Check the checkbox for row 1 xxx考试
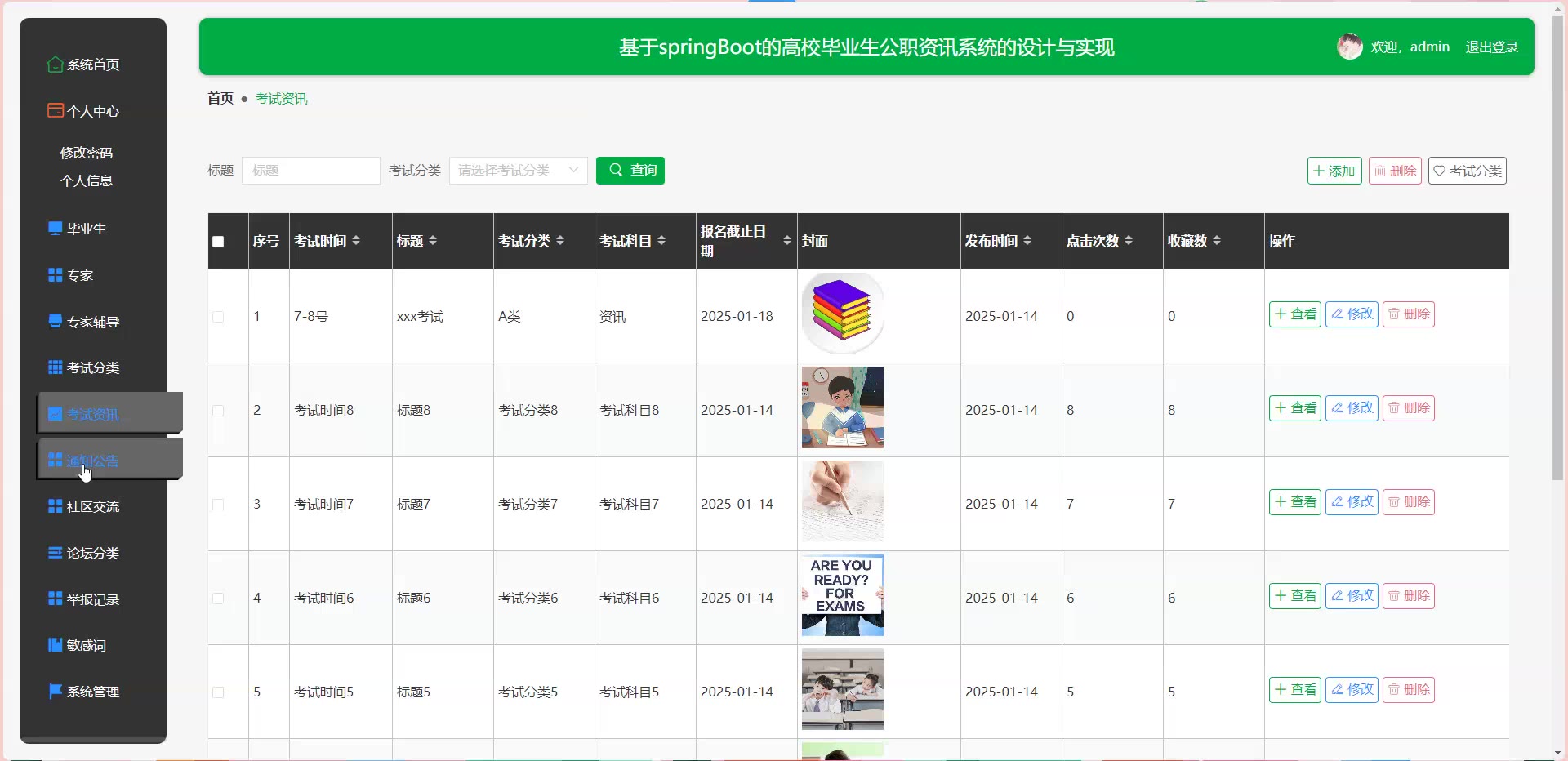This screenshot has height=761, width=1568. point(218,317)
